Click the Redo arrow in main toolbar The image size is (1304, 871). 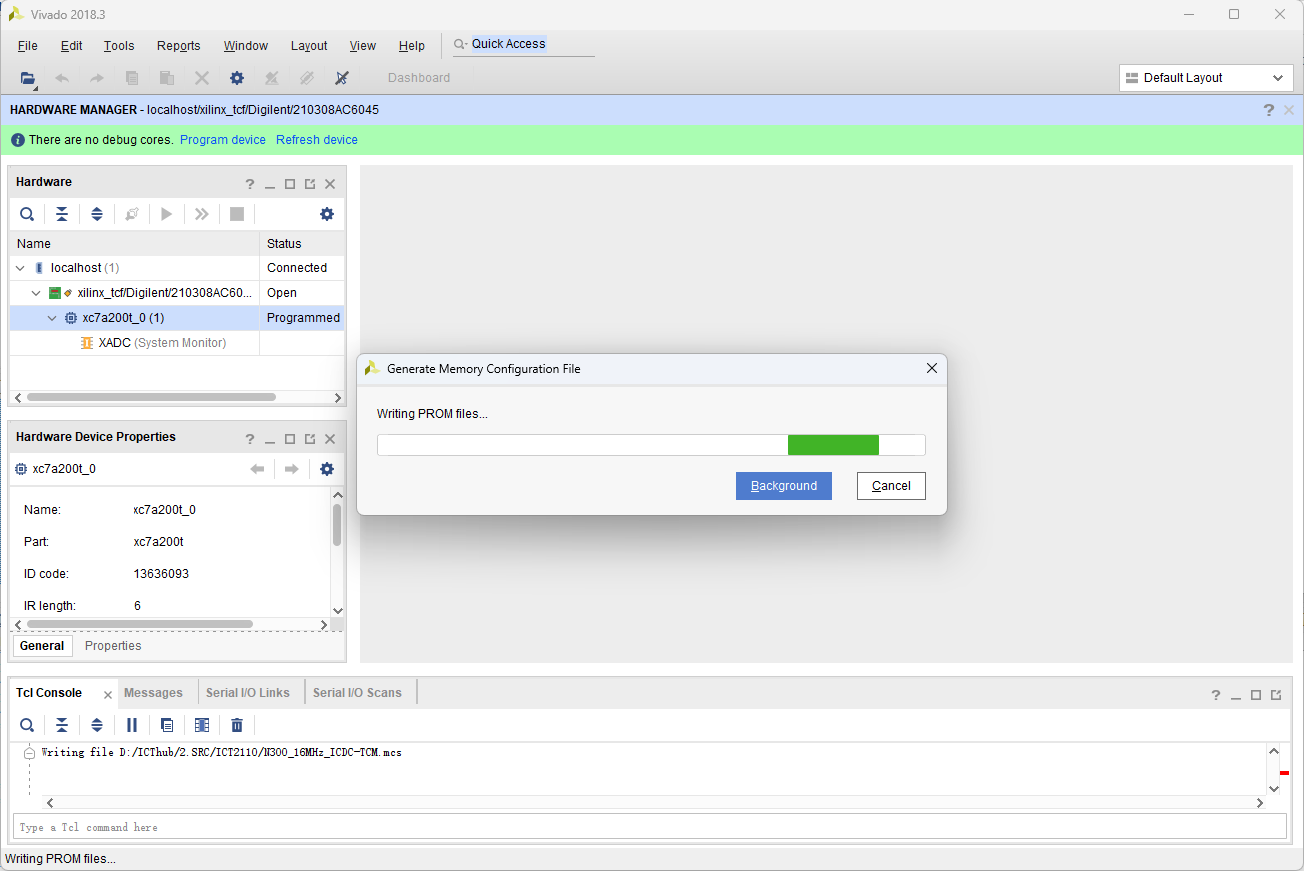97,78
